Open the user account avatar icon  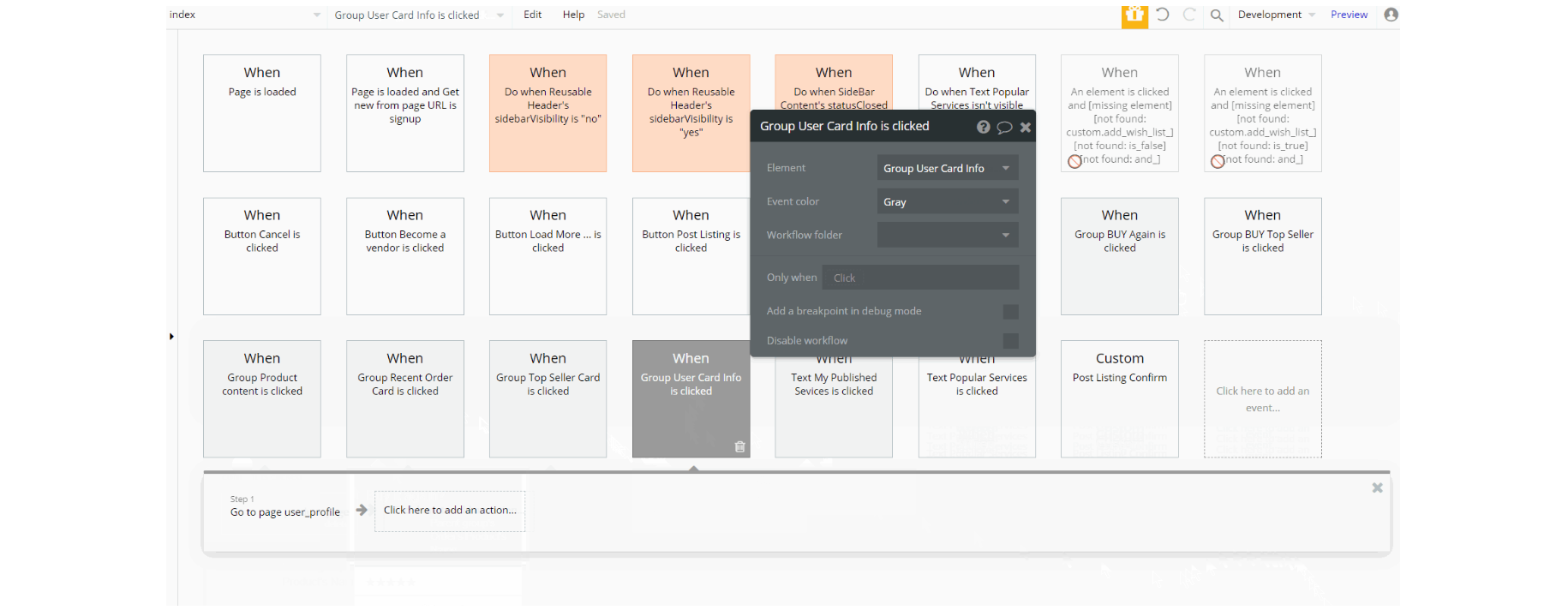pyautogui.click(x=1391, y=15)
